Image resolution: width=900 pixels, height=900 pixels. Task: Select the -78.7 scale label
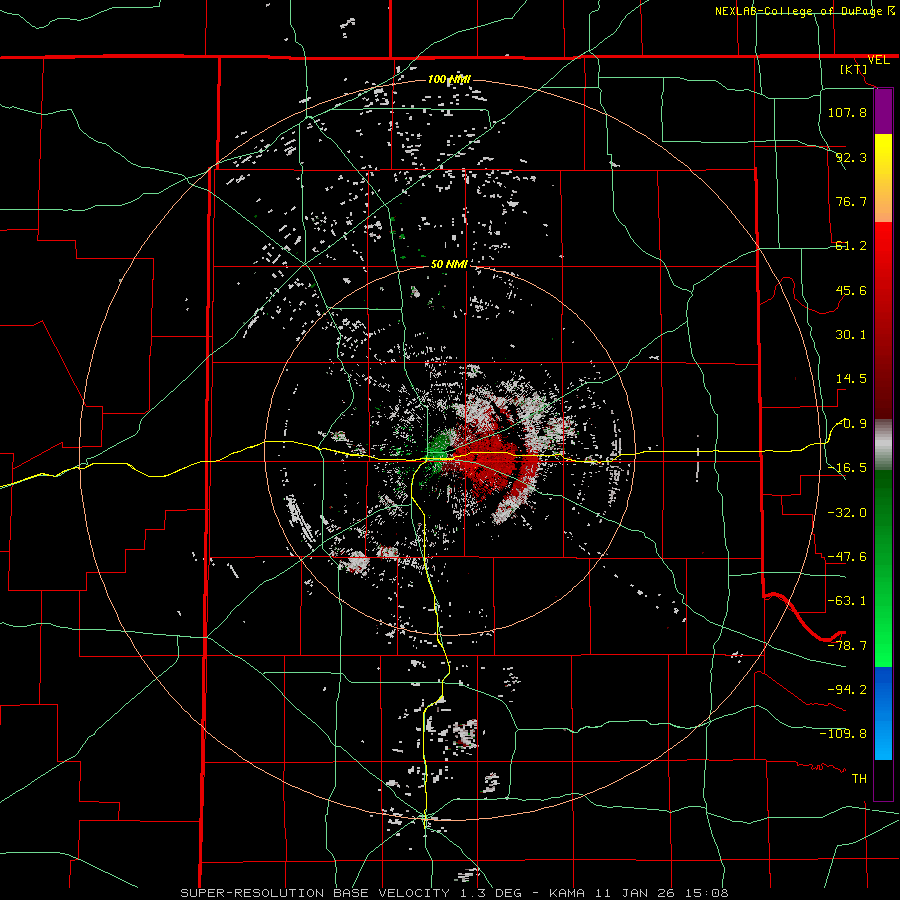(x=847, y=646)
